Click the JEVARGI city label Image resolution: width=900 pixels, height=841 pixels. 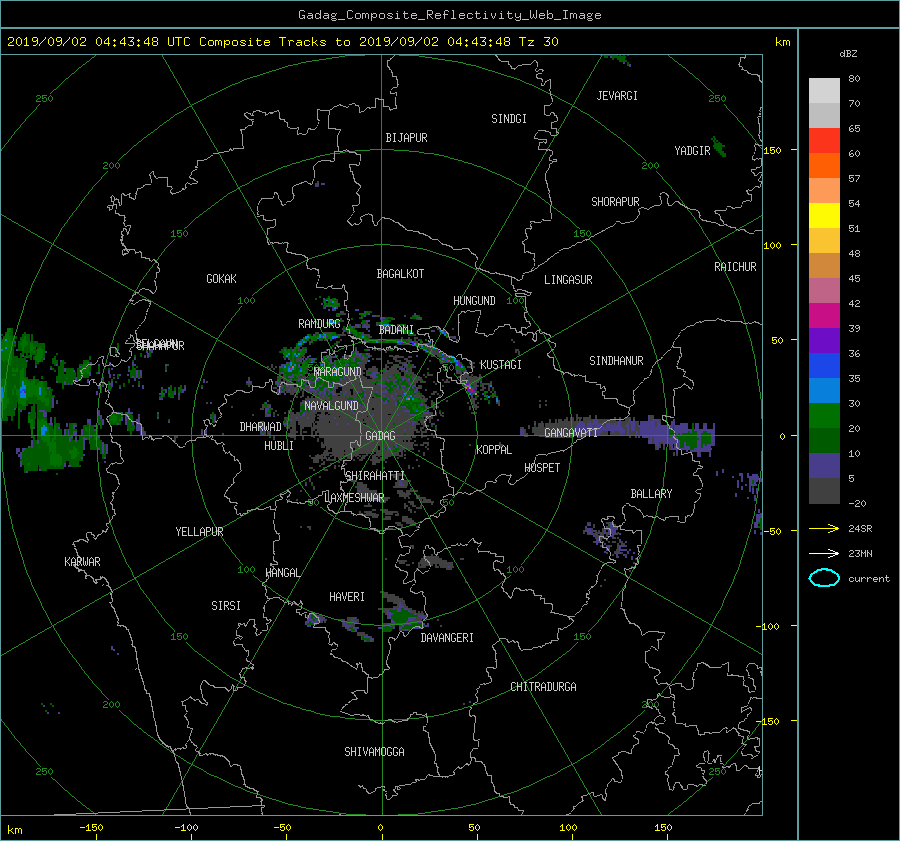617,96
